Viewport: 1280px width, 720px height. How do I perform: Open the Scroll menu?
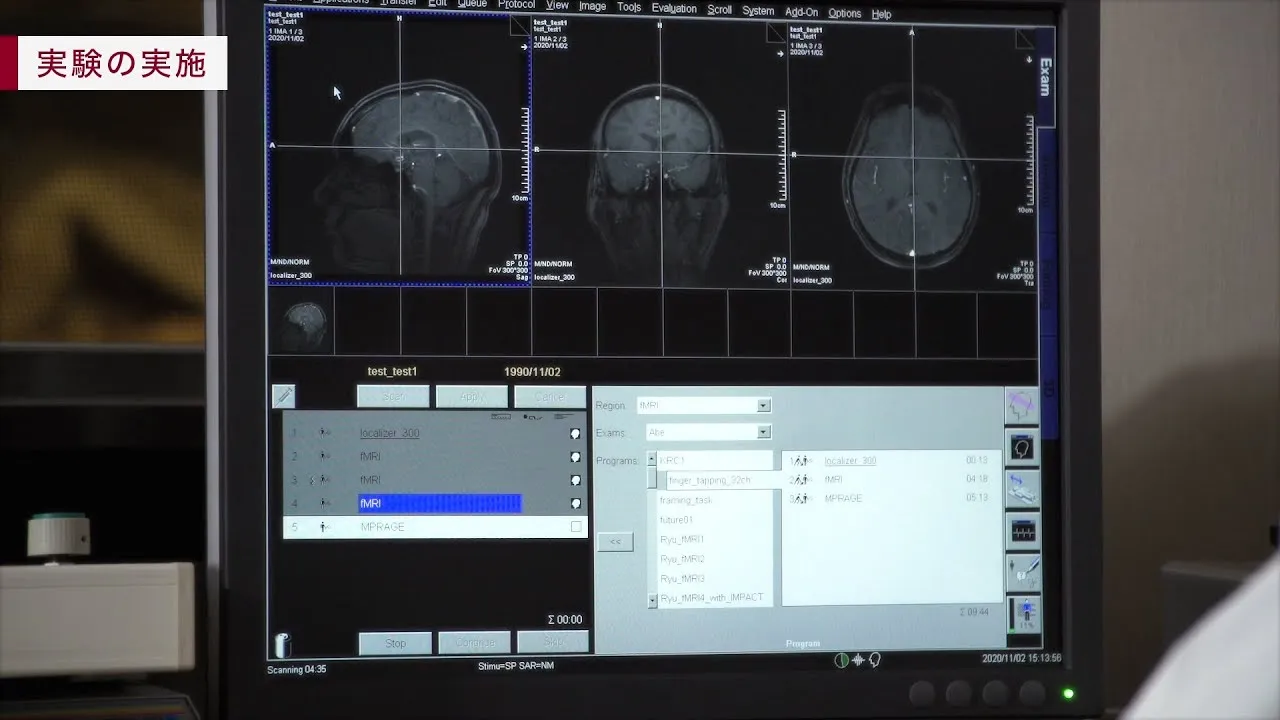(719, 10)
